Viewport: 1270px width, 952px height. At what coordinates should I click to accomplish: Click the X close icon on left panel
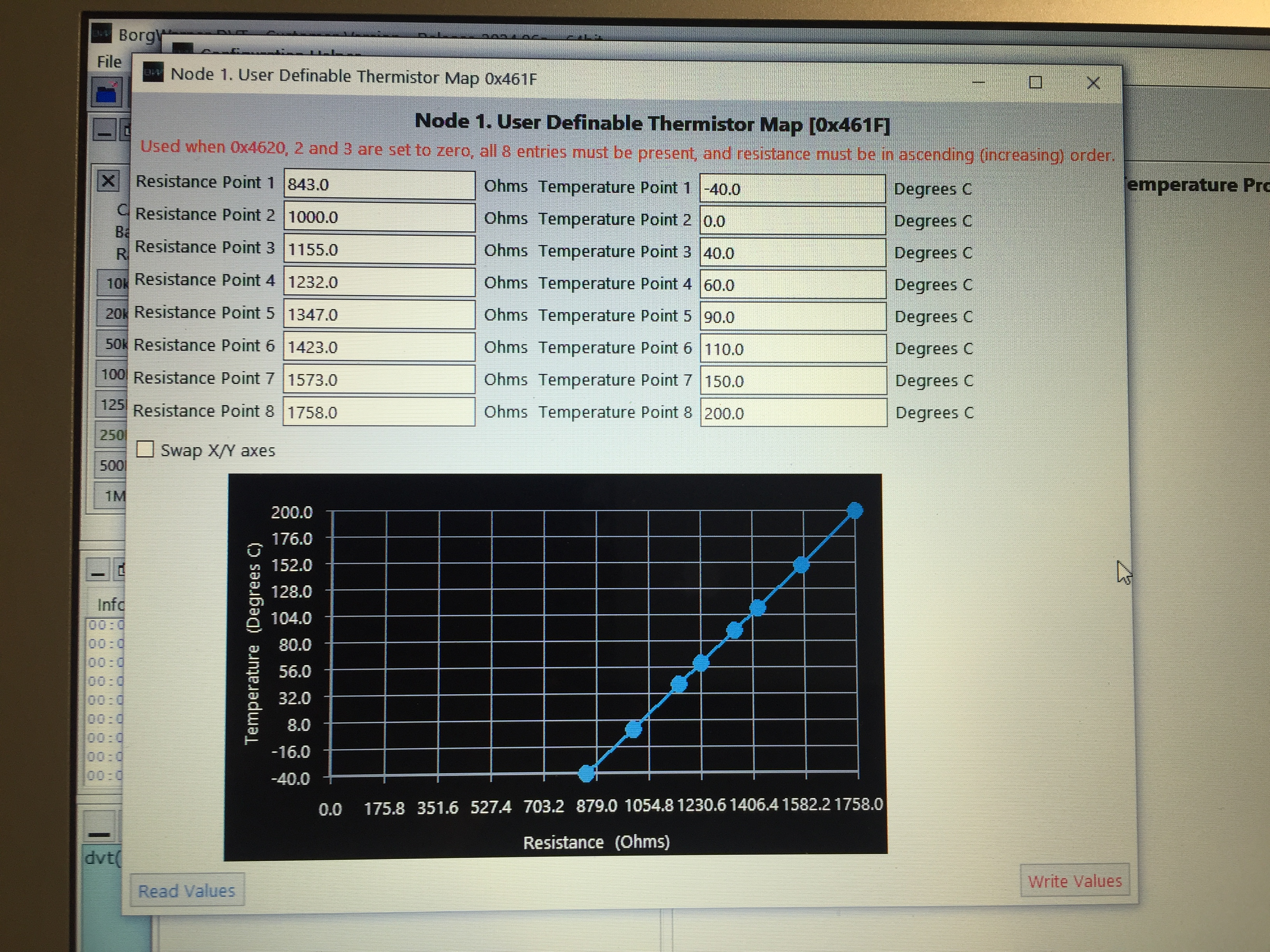[x=108, y=181]
